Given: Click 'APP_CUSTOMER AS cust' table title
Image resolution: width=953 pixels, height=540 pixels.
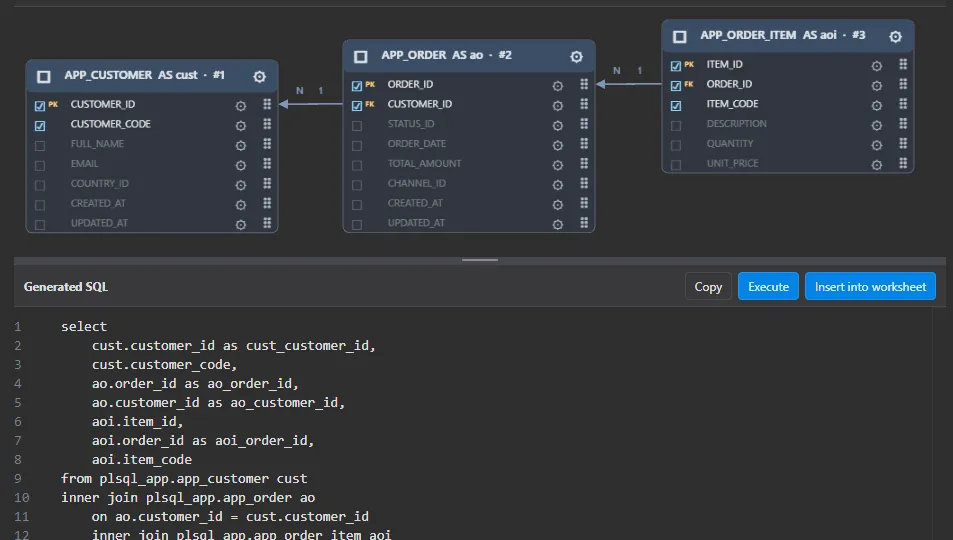Looking at the screenshot, I should (131, 75).
